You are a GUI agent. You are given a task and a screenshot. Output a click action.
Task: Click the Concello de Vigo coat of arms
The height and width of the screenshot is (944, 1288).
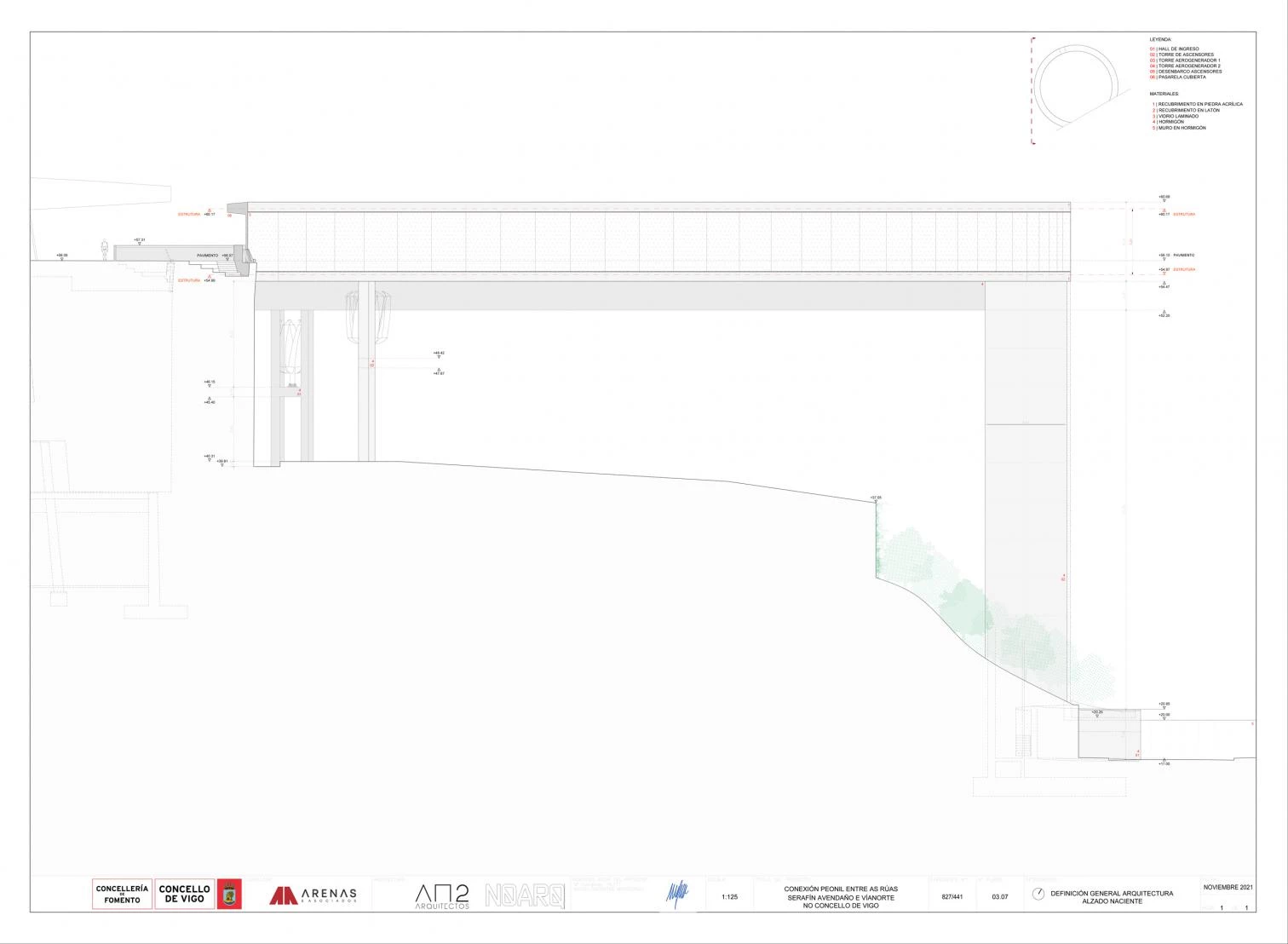pyautogui.click(x=229, y=895)
